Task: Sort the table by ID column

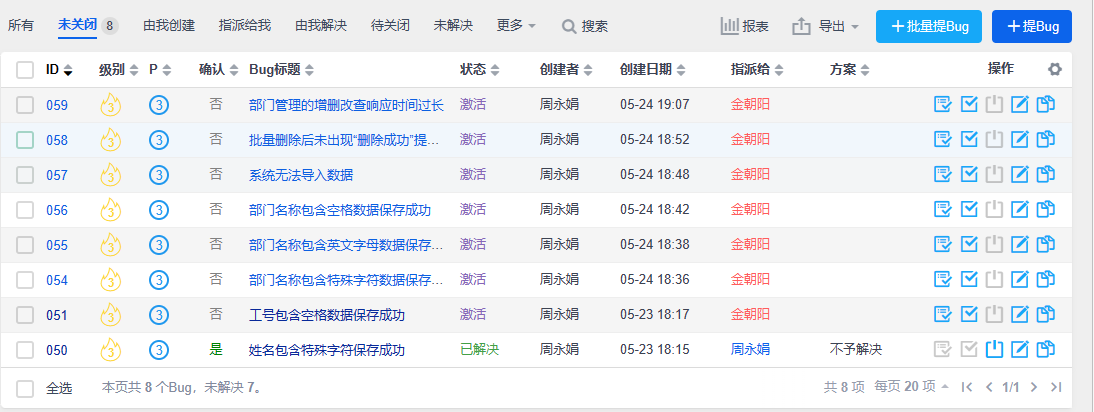Action: [x=59, y=70]
